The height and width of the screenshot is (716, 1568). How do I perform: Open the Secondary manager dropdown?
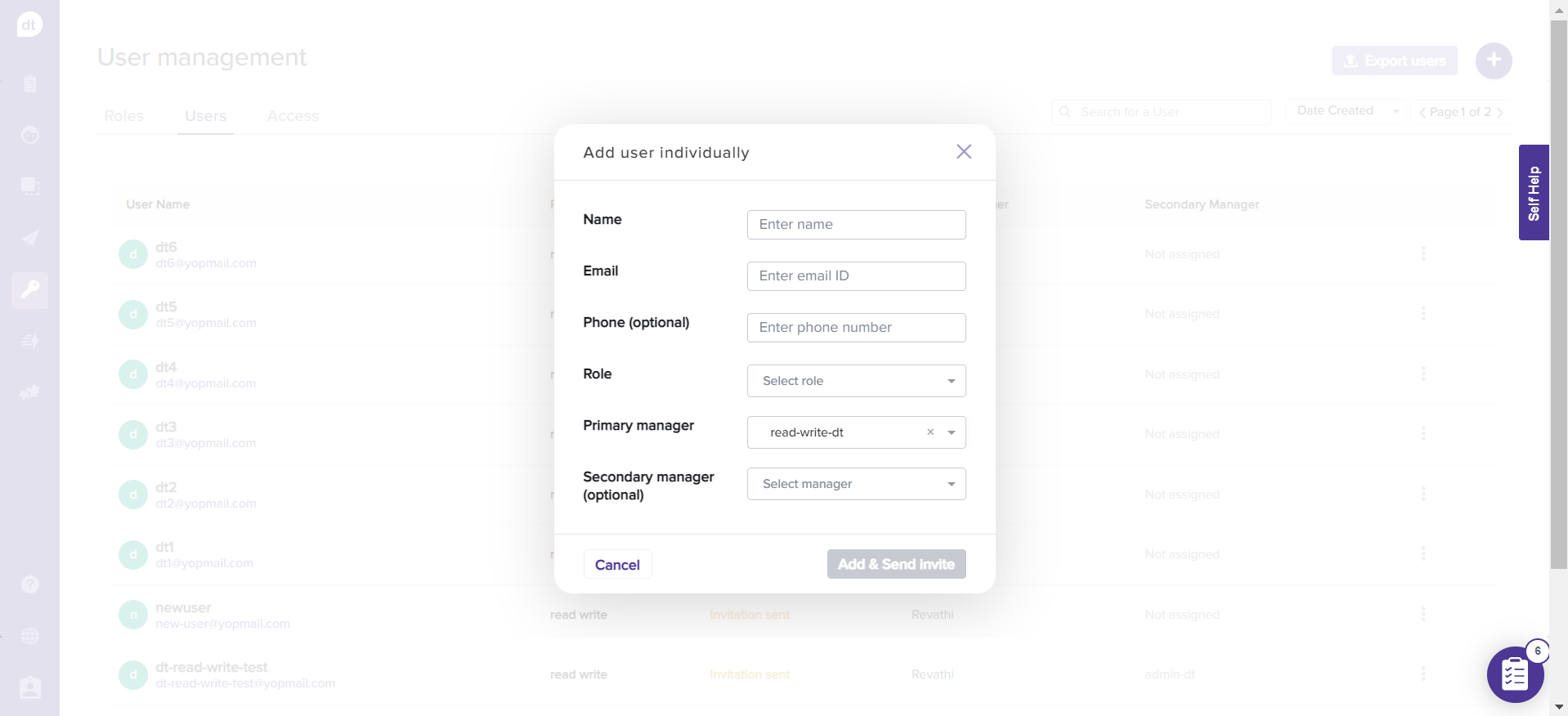click(x=856, y=484)
